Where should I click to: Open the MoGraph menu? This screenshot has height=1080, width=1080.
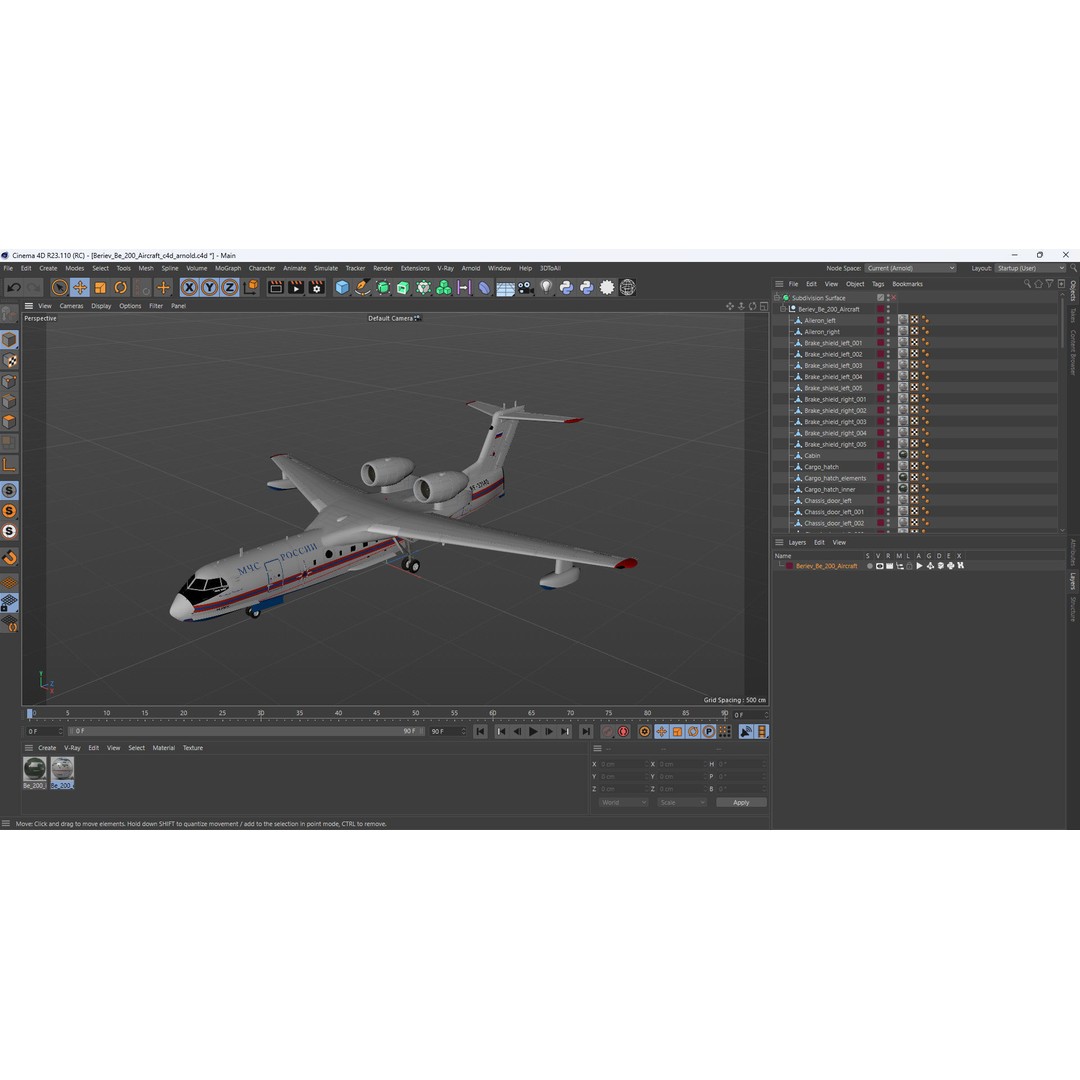[x=228, y=268]
